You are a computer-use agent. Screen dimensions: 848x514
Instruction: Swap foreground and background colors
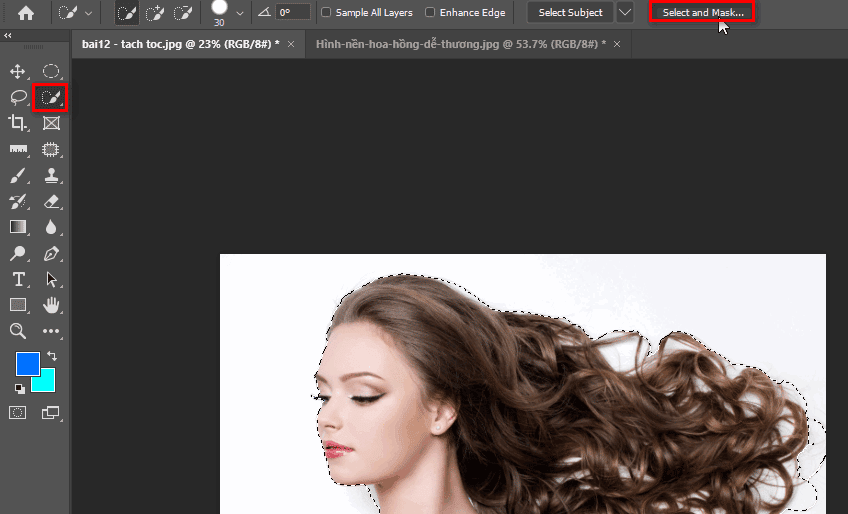pyautogui.click(x=52, y=356)
